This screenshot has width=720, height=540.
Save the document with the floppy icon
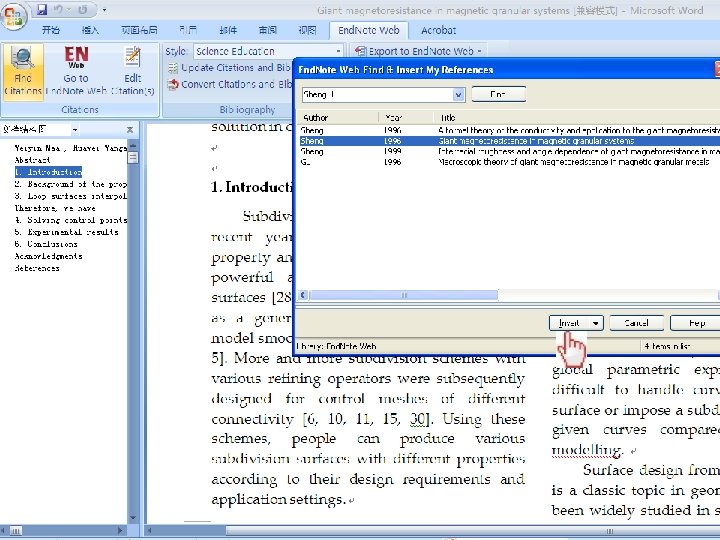pyautogui.click(x=42, y=10)
